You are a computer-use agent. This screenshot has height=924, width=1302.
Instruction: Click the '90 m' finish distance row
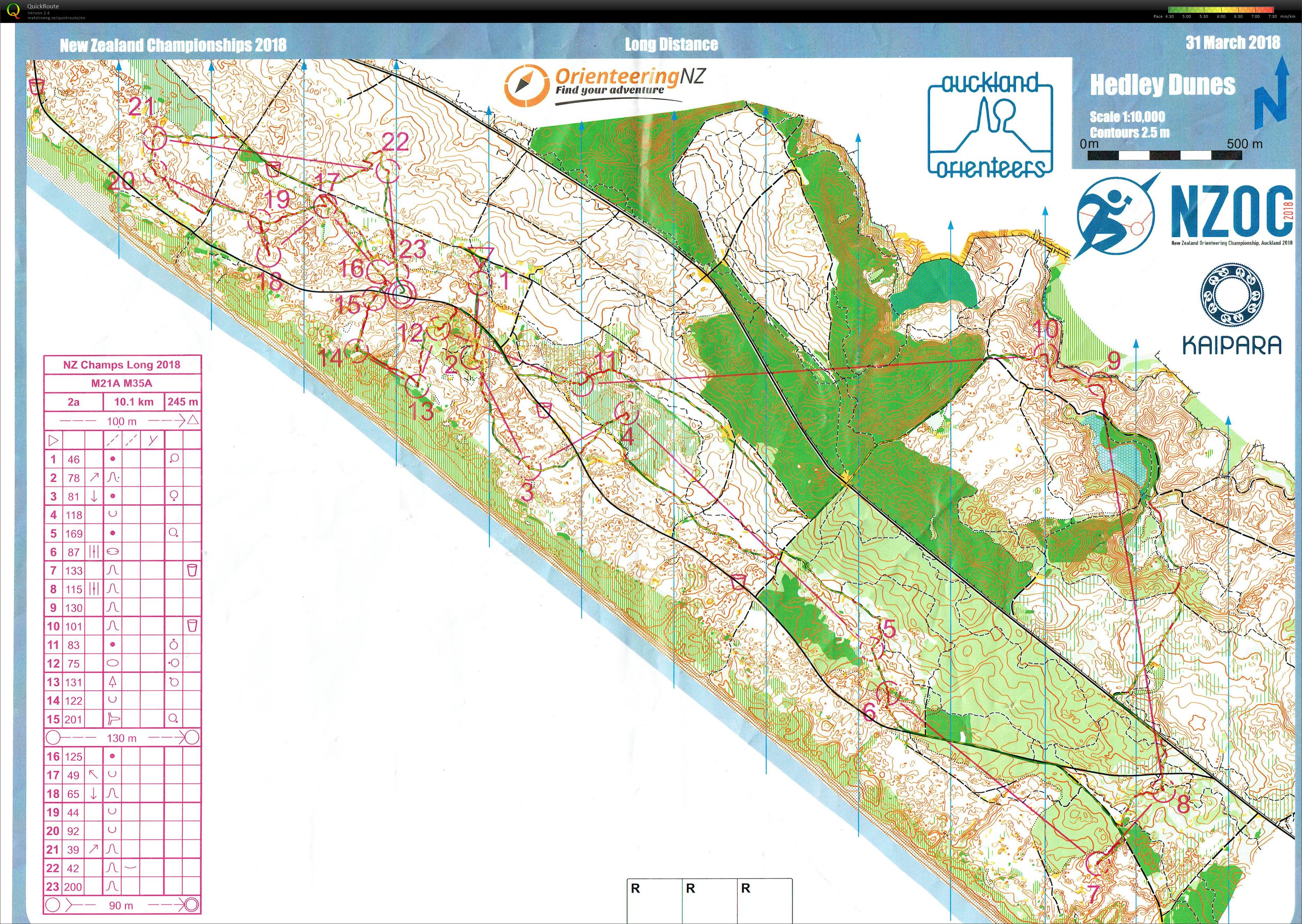[x=122, y=905]
